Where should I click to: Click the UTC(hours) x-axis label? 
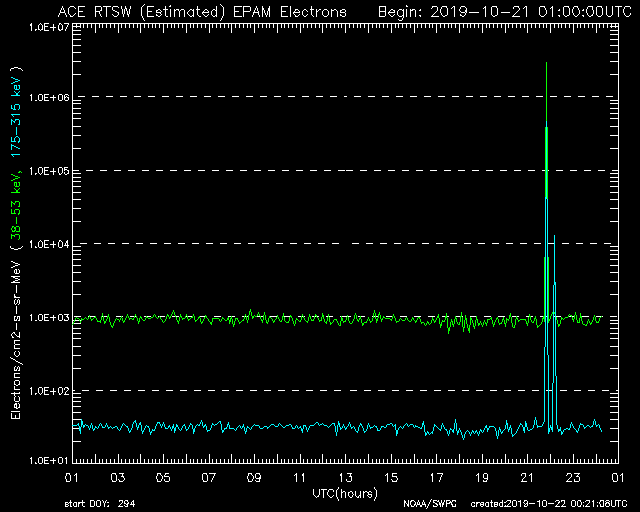tap(345, 494)
